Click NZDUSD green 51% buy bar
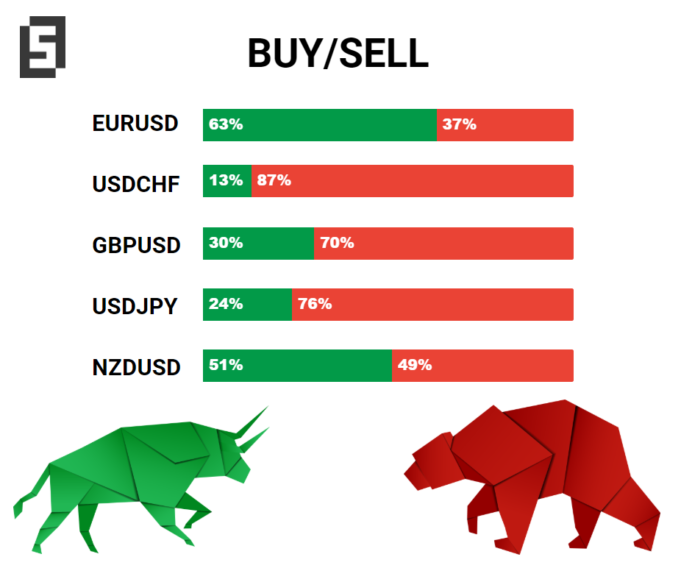 coord(298,366)
